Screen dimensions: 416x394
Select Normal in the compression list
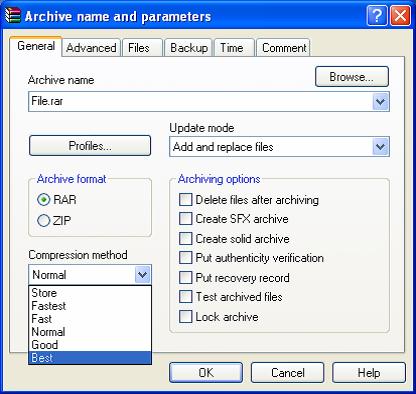(90, 332)
